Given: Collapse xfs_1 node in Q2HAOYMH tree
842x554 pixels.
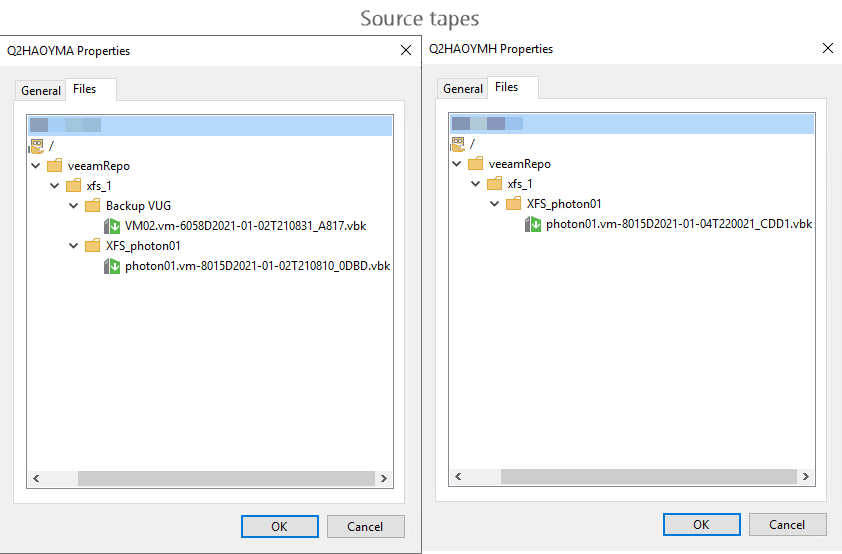Looking at the screenshot, I should [476, 184].
